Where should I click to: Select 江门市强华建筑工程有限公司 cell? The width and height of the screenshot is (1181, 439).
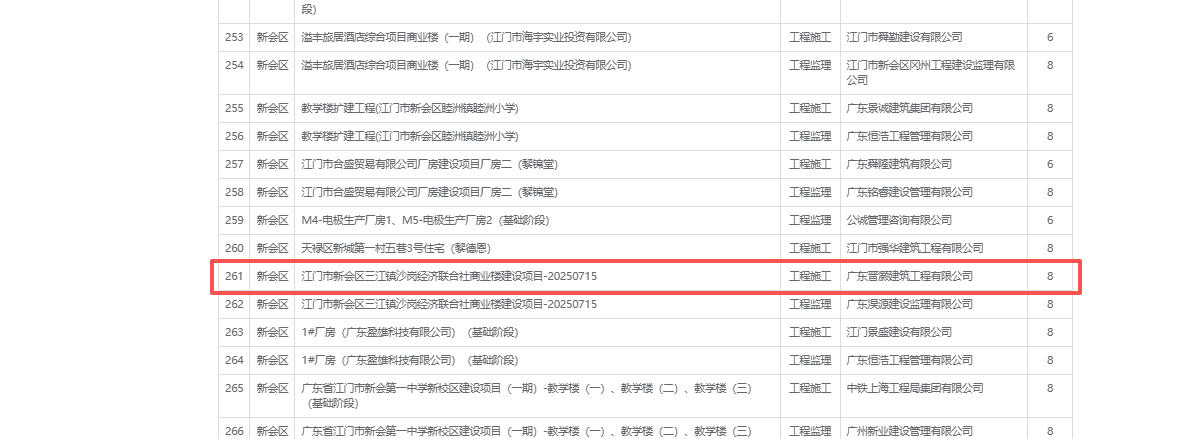pos(915,248)
